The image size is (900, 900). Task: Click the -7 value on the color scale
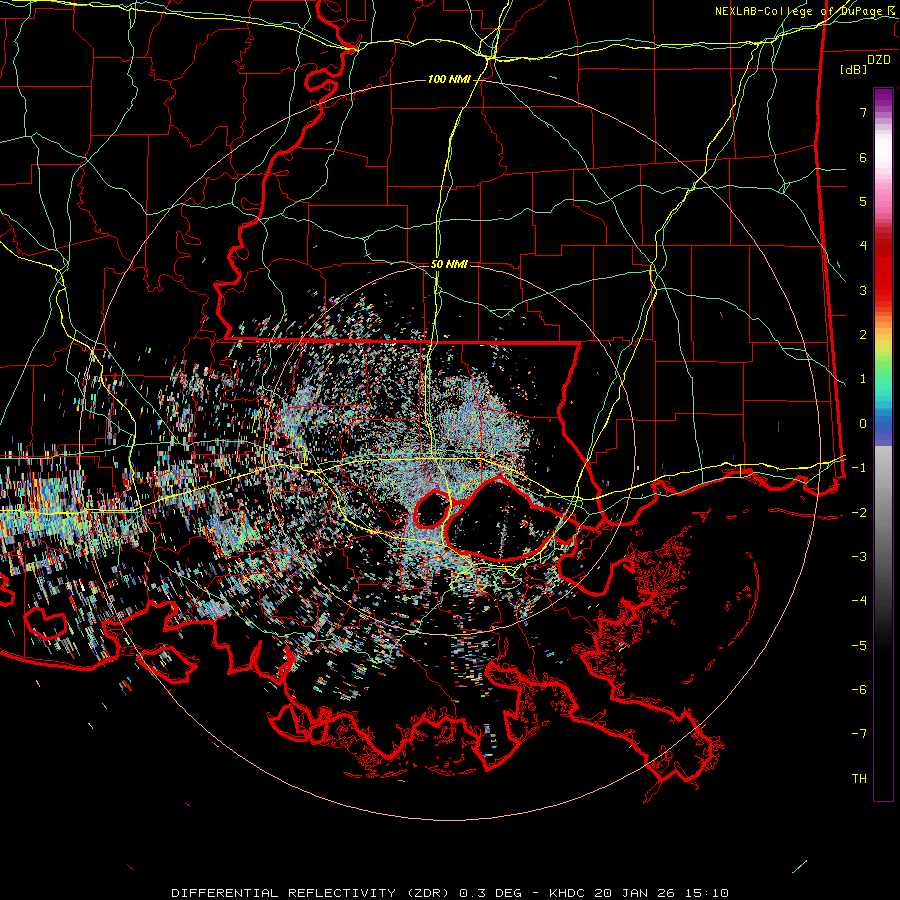pos(859,734)
